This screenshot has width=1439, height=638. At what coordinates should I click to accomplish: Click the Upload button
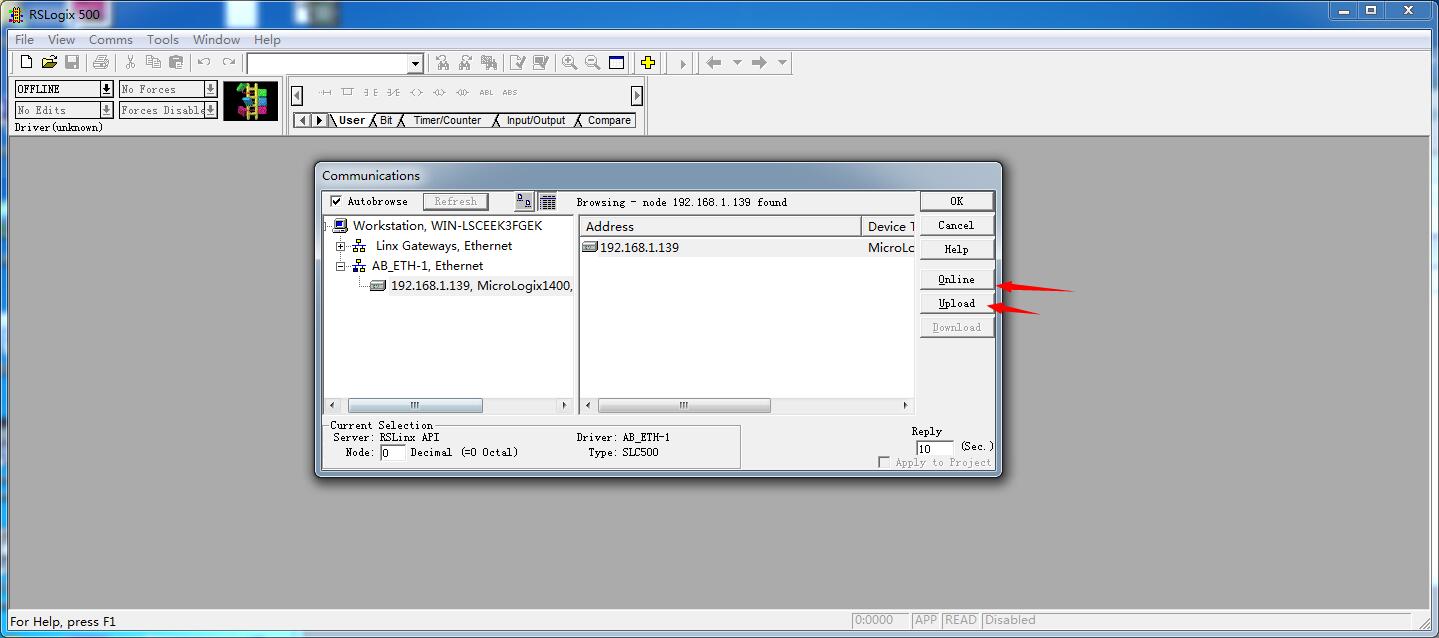click(x=956, y=303)
